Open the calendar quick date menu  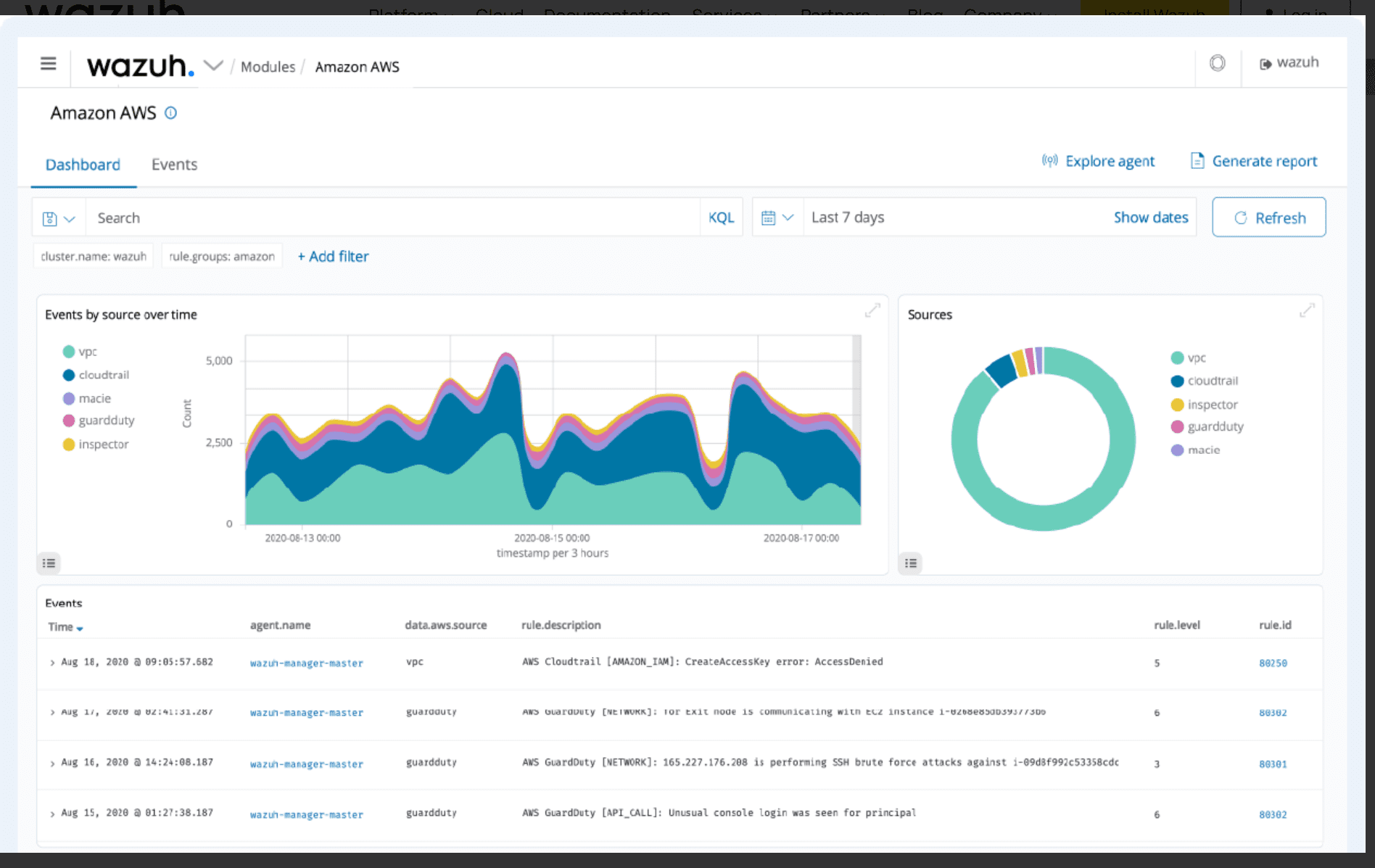(x=777, y=218)
